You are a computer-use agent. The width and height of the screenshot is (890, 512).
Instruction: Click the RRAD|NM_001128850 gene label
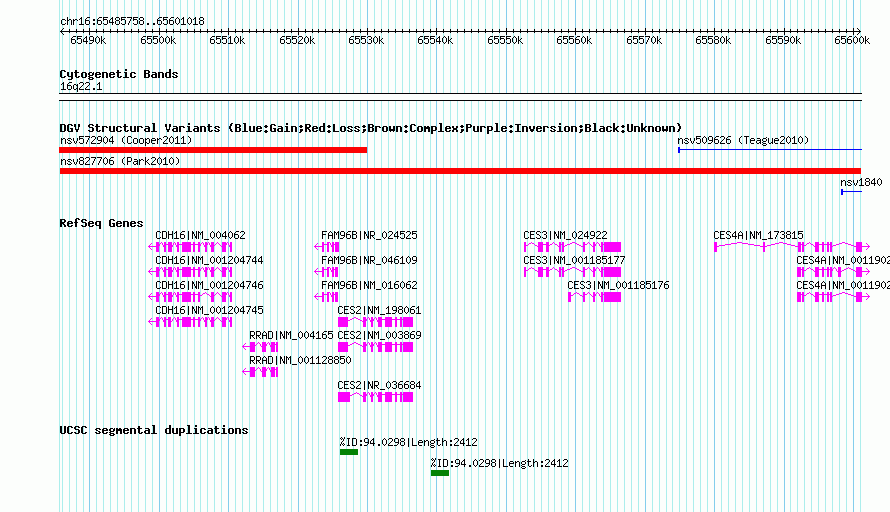pyautogui.click(x=300, y=360)
